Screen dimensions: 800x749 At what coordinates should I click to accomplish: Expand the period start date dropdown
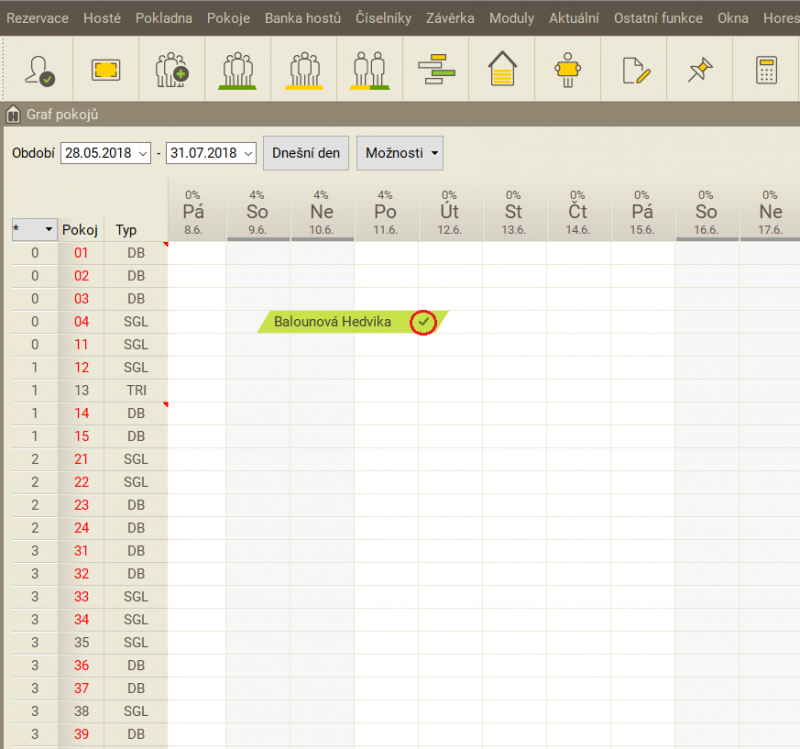click(x=143, y=154)
